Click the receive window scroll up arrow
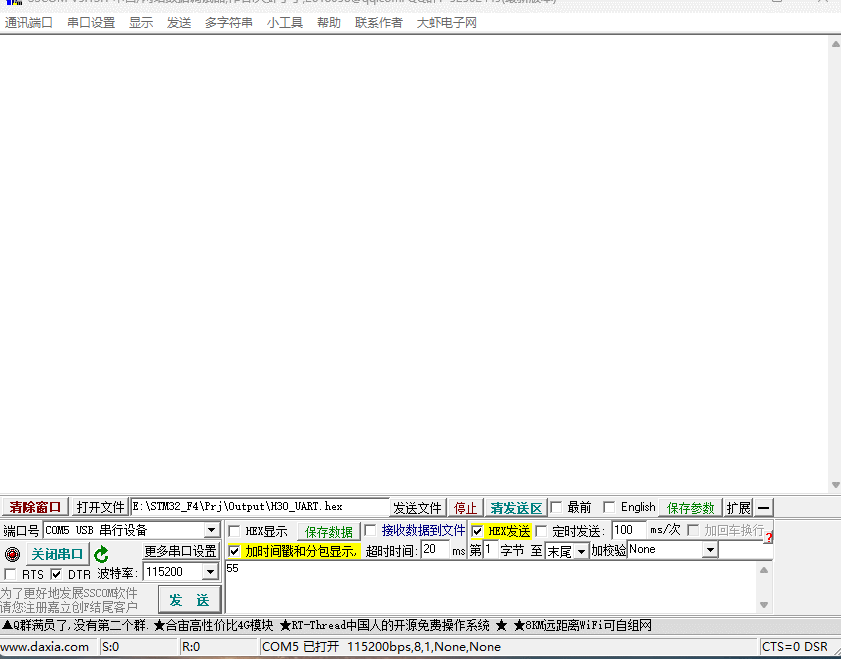 point(835,44)
